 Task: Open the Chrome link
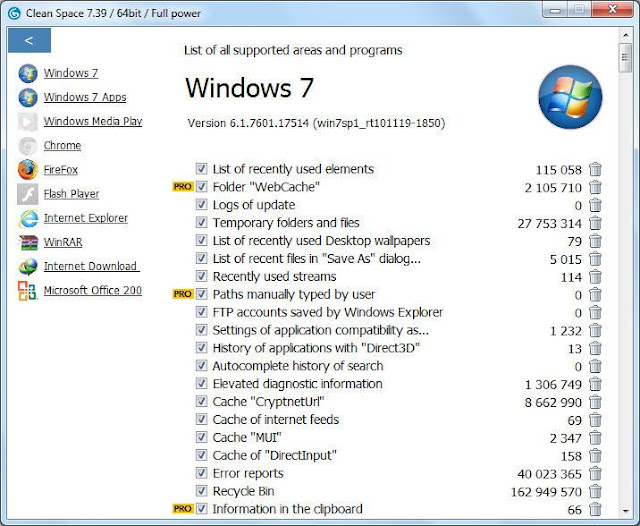tap(62, 145)
